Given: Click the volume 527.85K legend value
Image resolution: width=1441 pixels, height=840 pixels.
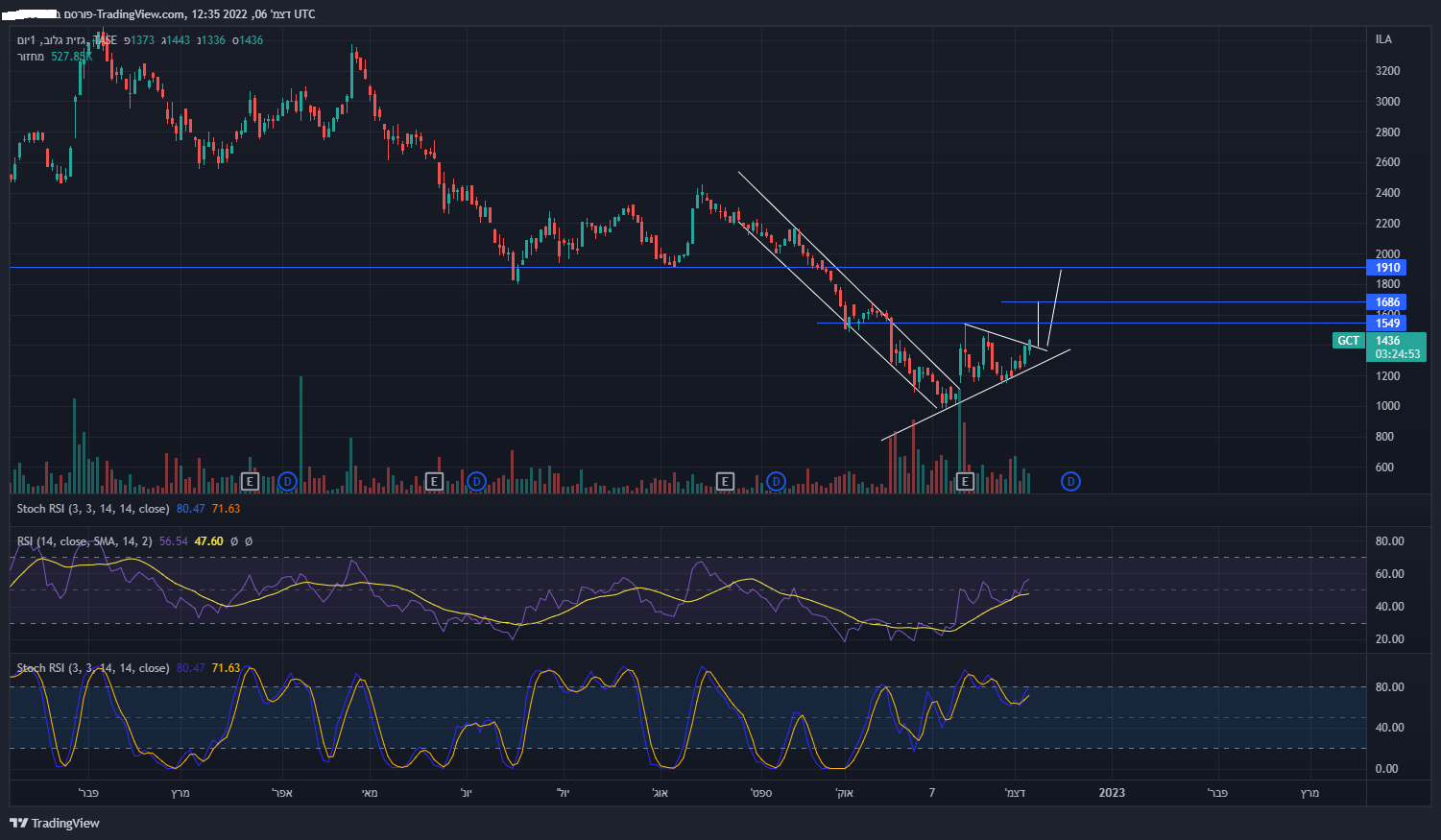Looking at the screenshot, I should pos(71,57).
